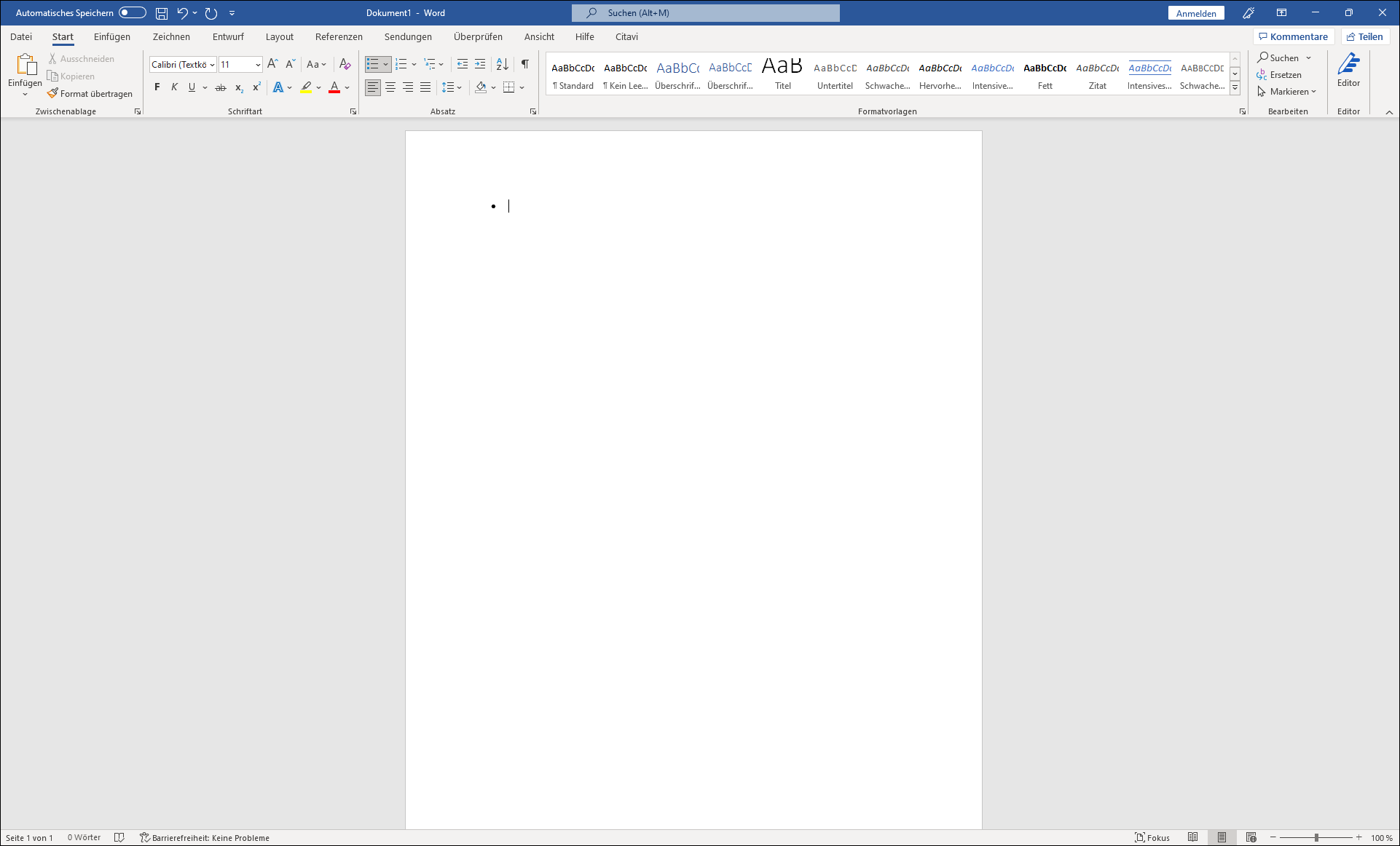Click Ausschneiden scissors command
The image size is (1400, 846).
pyautogui.click(x=82, y=58)
